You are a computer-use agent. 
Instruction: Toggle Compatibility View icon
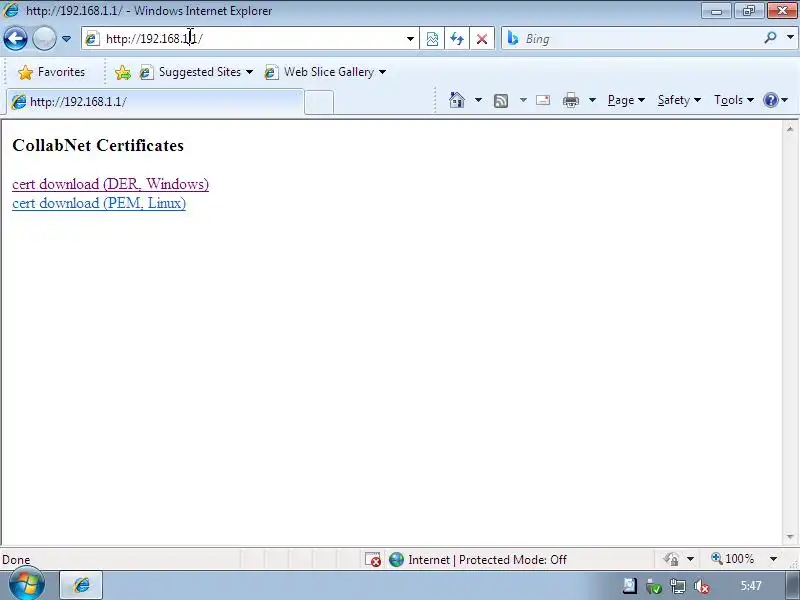click(432, 39)
